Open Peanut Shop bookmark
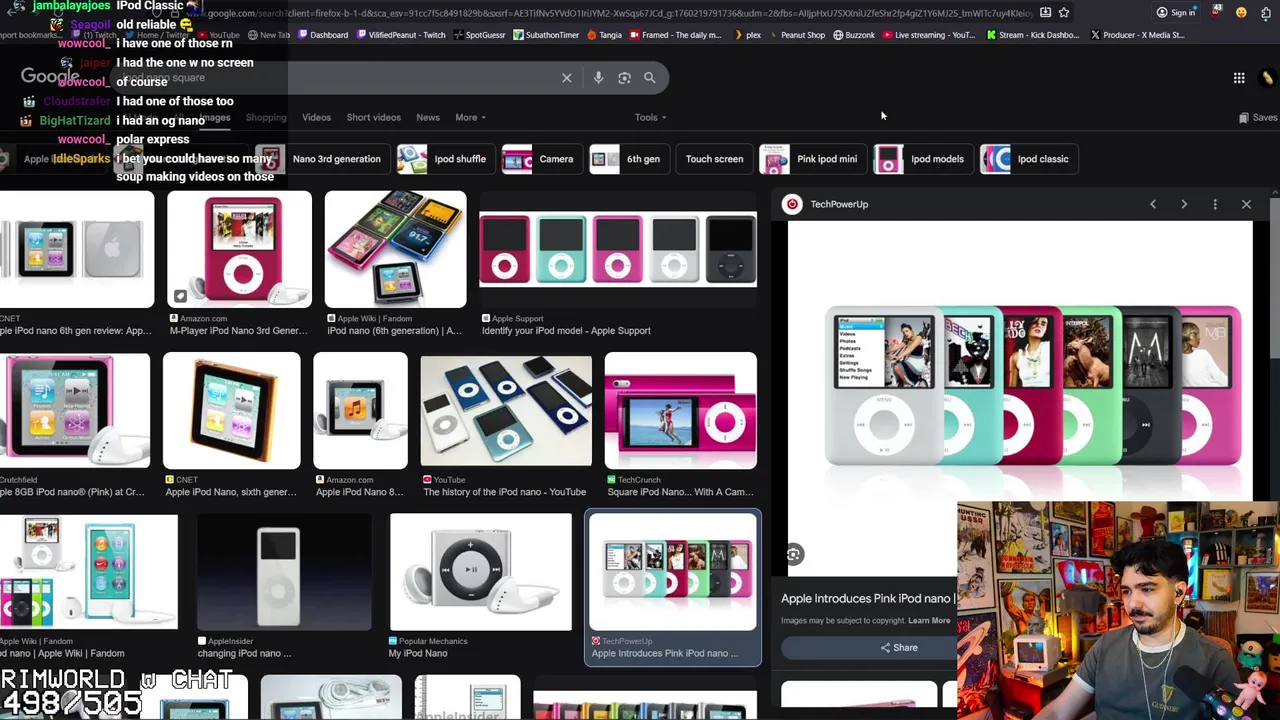 (797, 35)
